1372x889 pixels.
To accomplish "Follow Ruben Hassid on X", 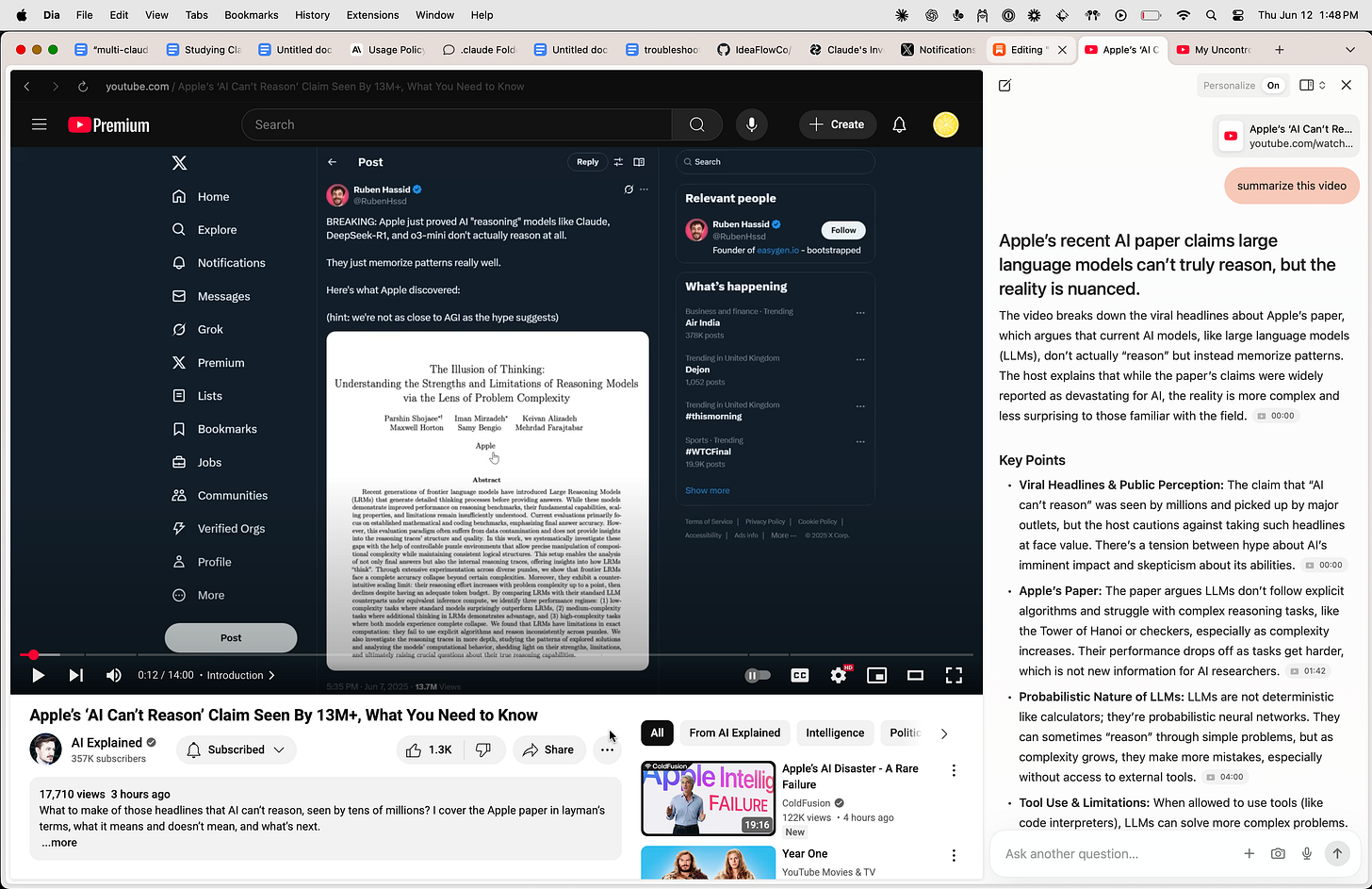I will coord(842,229).
